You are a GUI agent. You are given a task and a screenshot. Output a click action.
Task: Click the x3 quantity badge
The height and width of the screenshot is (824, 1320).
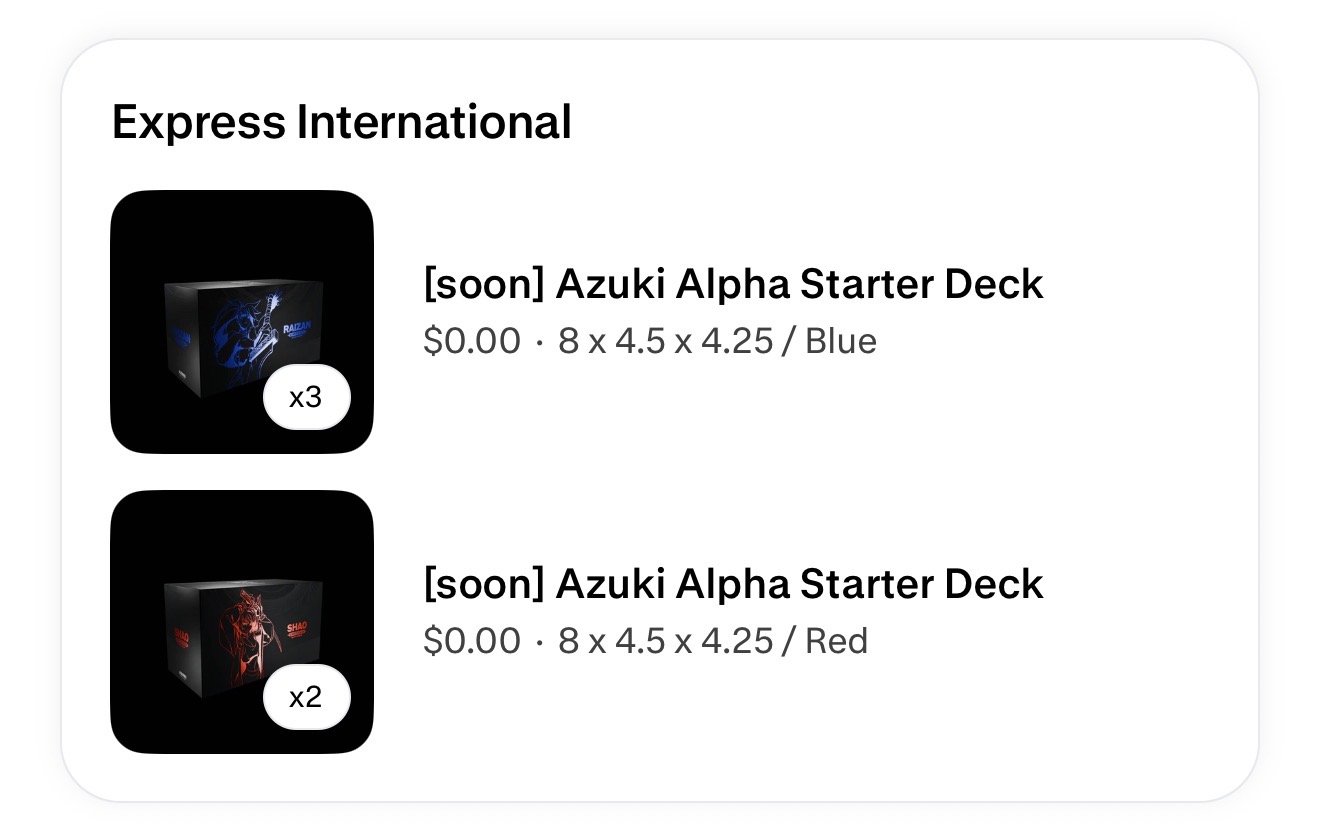click(x=306, y=398)
